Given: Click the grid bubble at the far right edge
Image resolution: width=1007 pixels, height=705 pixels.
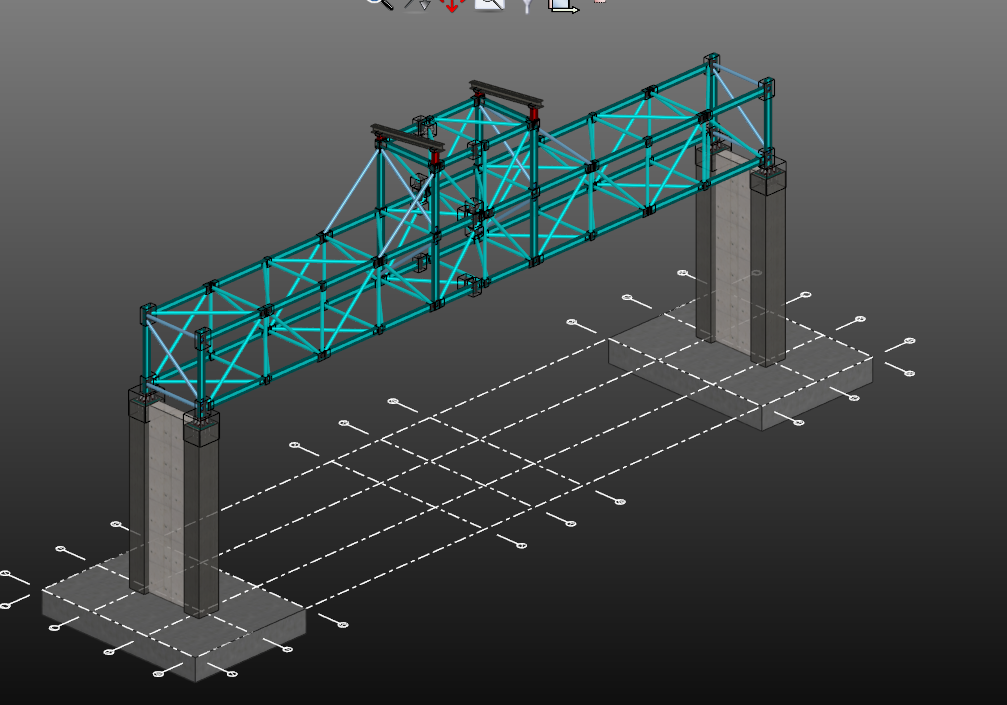Looking at the screenshot, I should point(909,341).
